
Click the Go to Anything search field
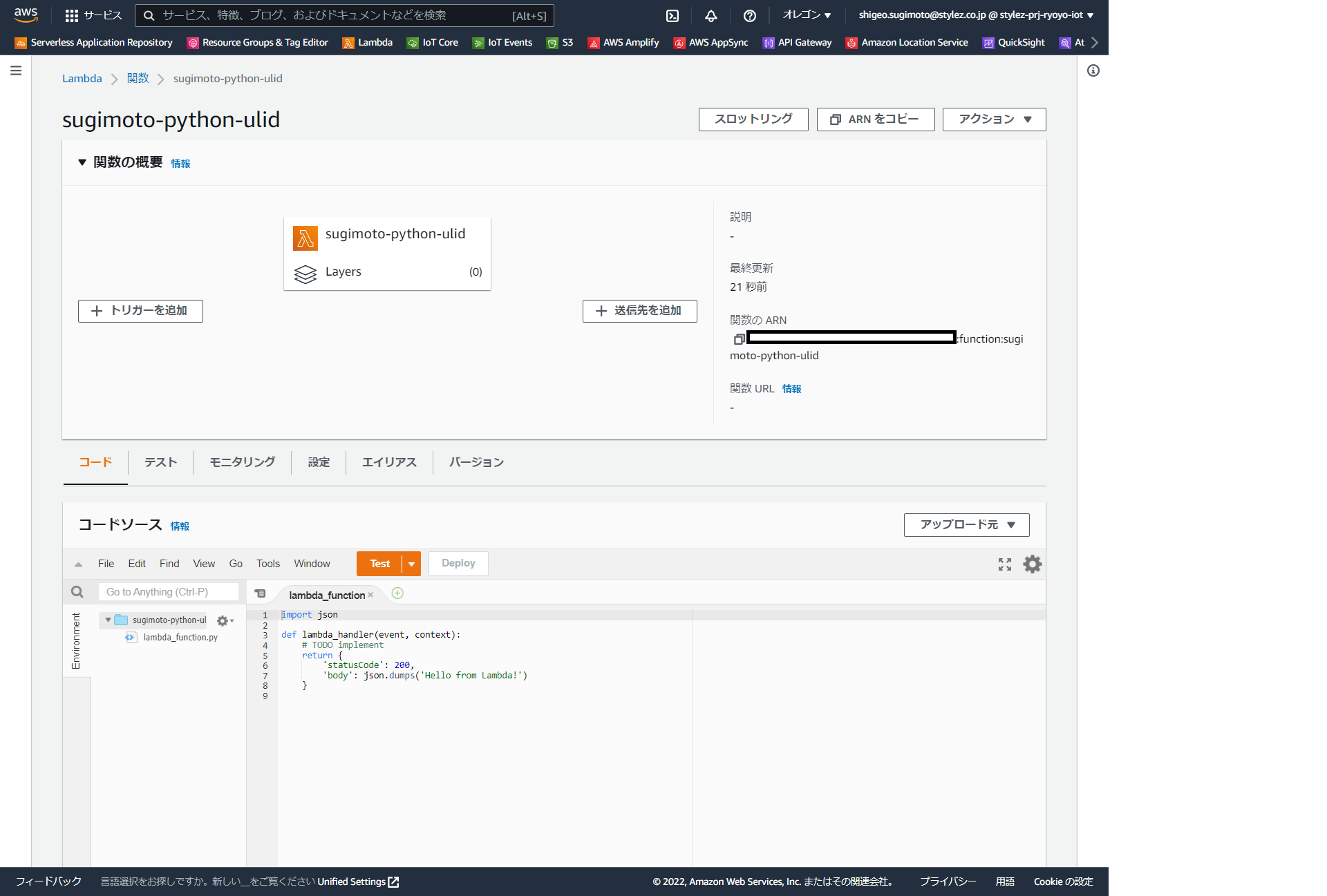point(169,592)
